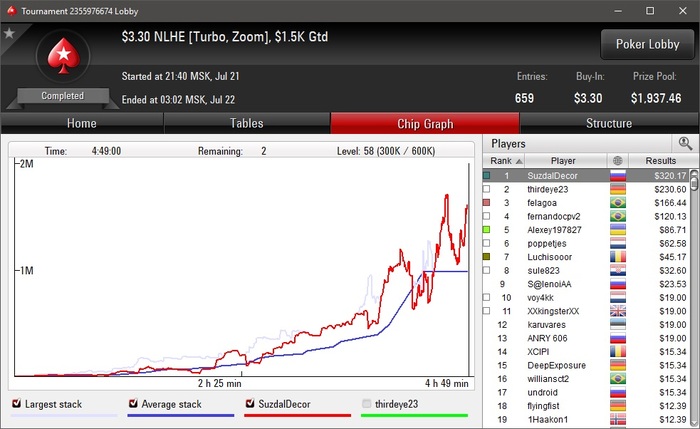Switch to the Tables tab
This screenshot has height=429, width=700.
tap(247, 123)
